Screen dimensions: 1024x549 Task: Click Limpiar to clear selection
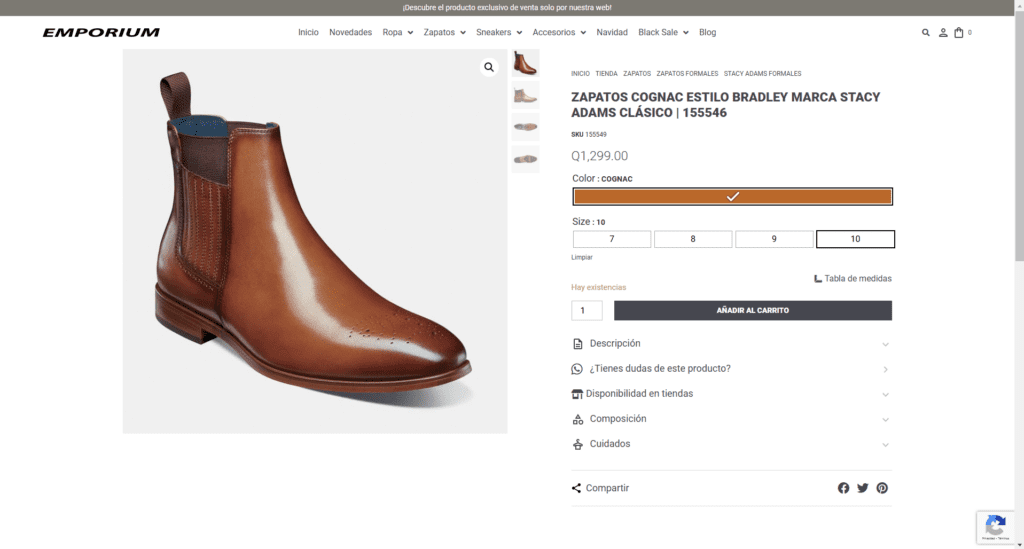tap(582, 258)
